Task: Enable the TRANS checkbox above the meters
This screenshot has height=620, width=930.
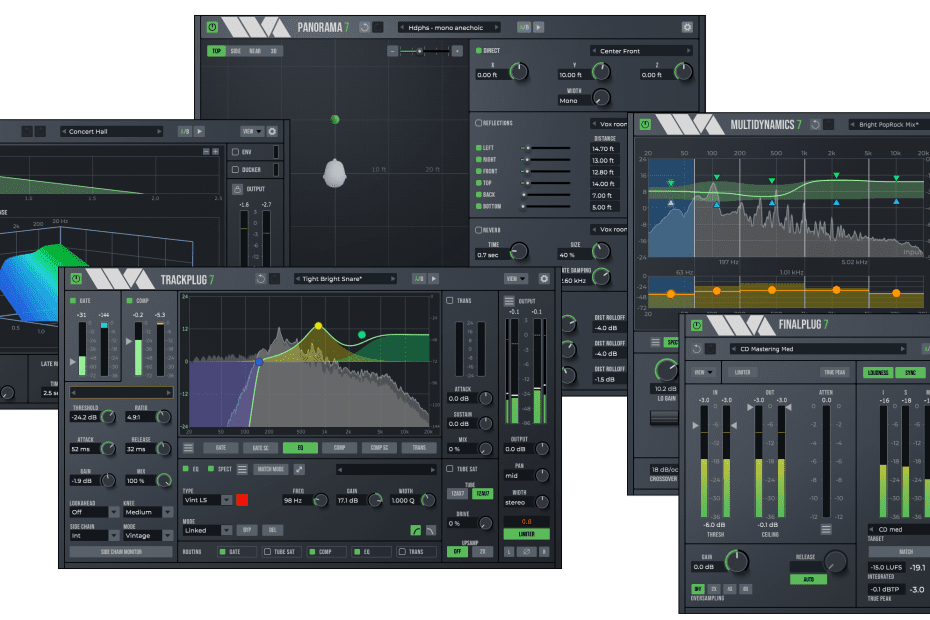Action: point(450,300)
